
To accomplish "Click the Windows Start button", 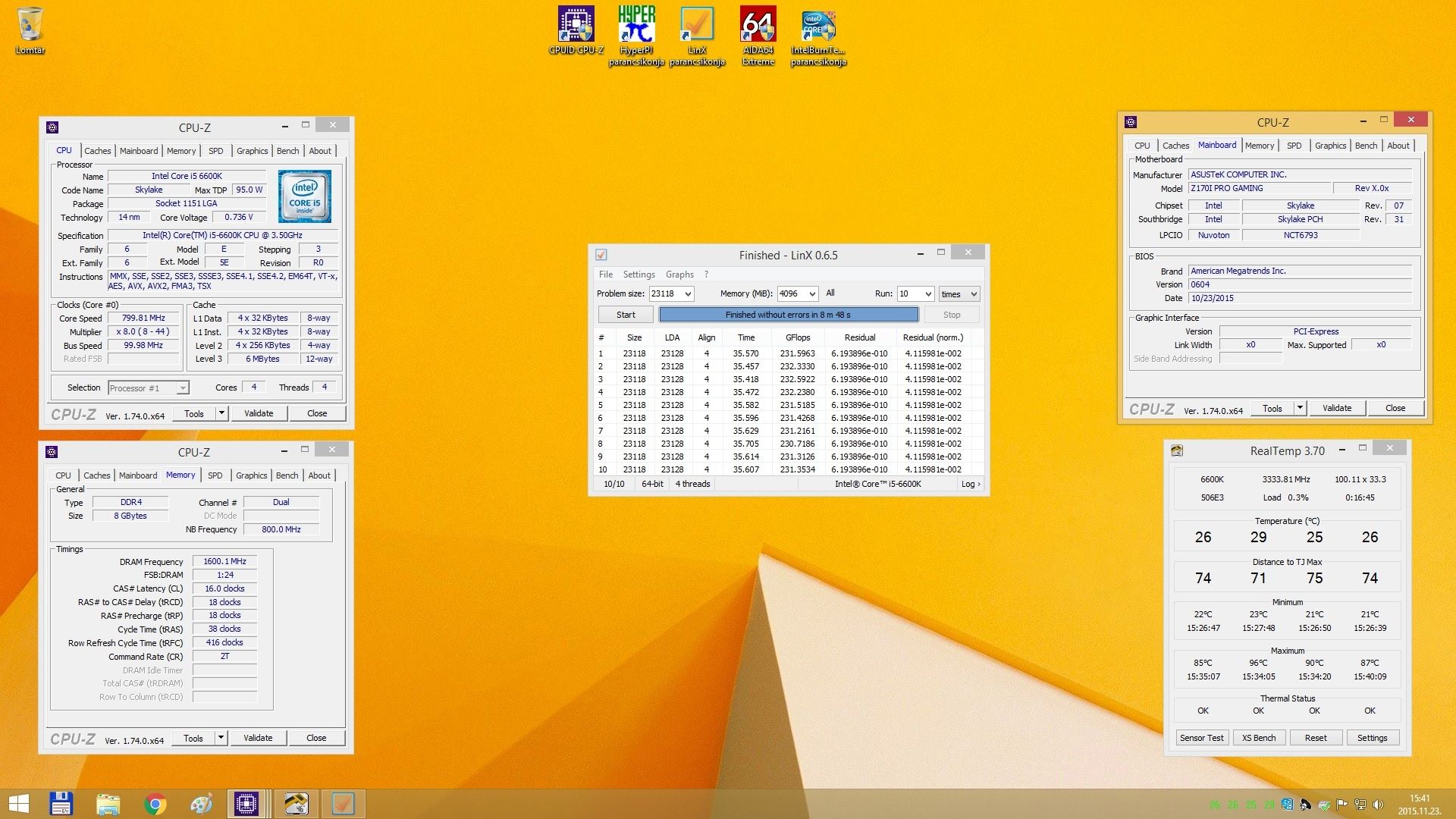I will (x=18, y=804).
